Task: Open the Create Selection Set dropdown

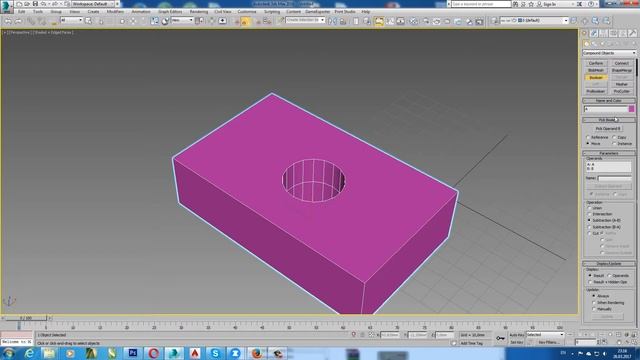Action: coord(305,20)
